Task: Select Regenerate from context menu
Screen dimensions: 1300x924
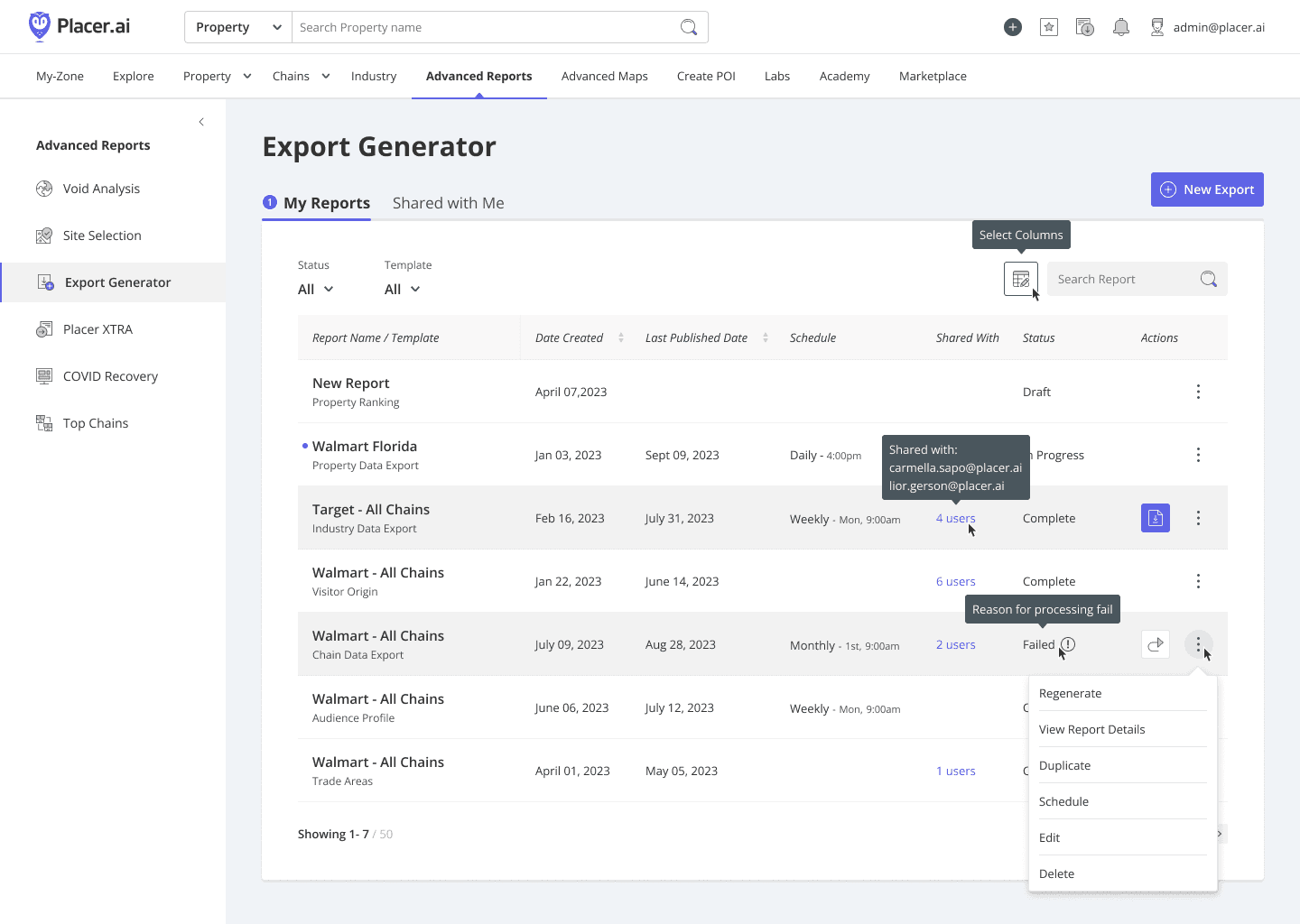Action: point(1122,693)
